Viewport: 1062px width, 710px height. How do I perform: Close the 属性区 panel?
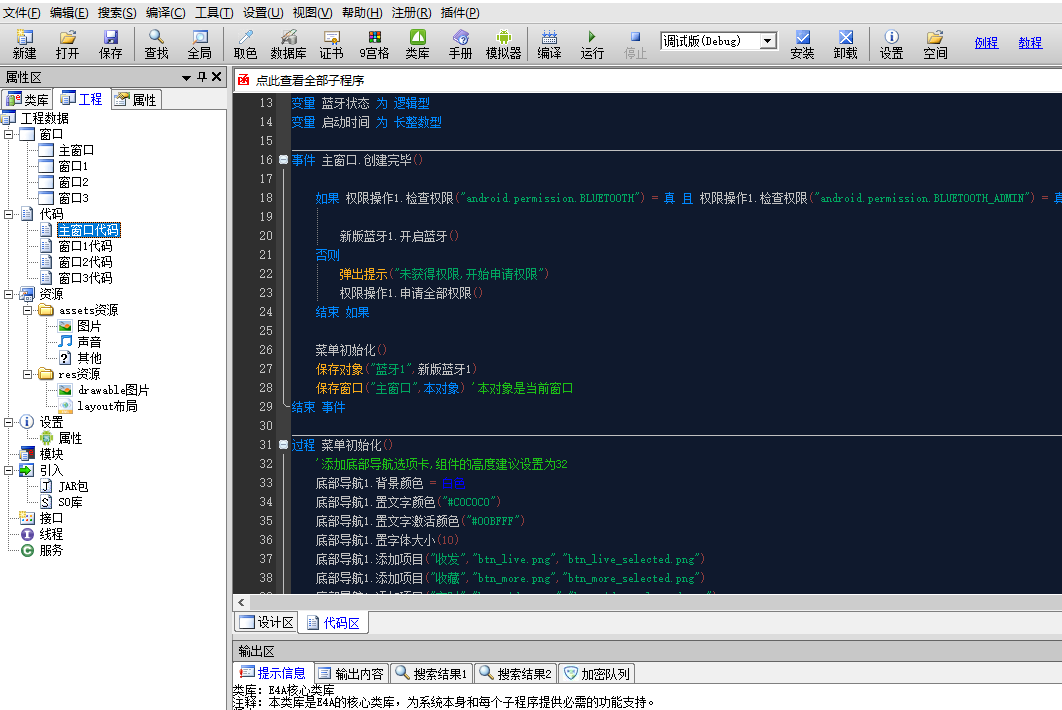click(x=217, y=77)
